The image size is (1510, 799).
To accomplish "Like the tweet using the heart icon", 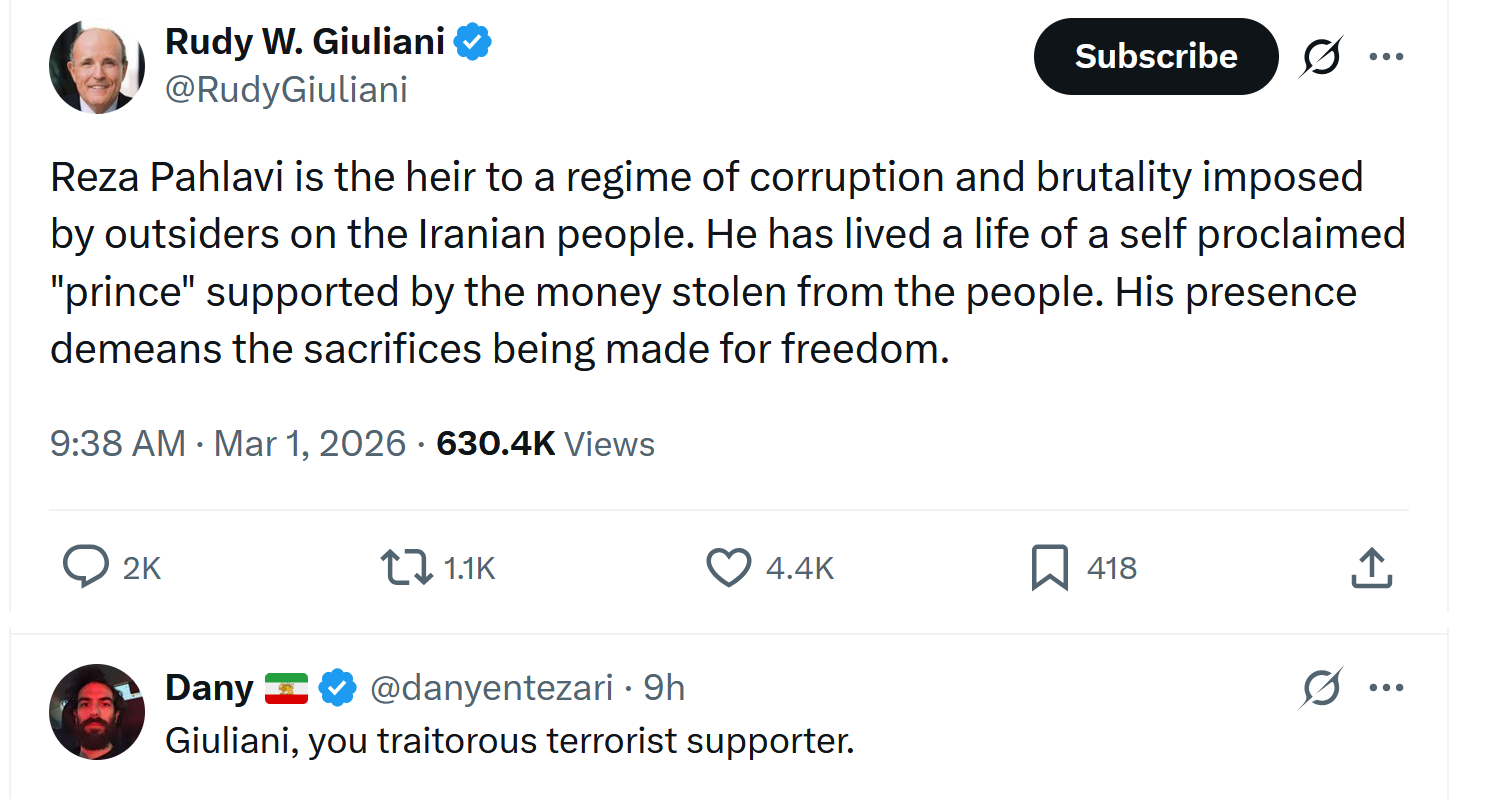I will point(728,567).
